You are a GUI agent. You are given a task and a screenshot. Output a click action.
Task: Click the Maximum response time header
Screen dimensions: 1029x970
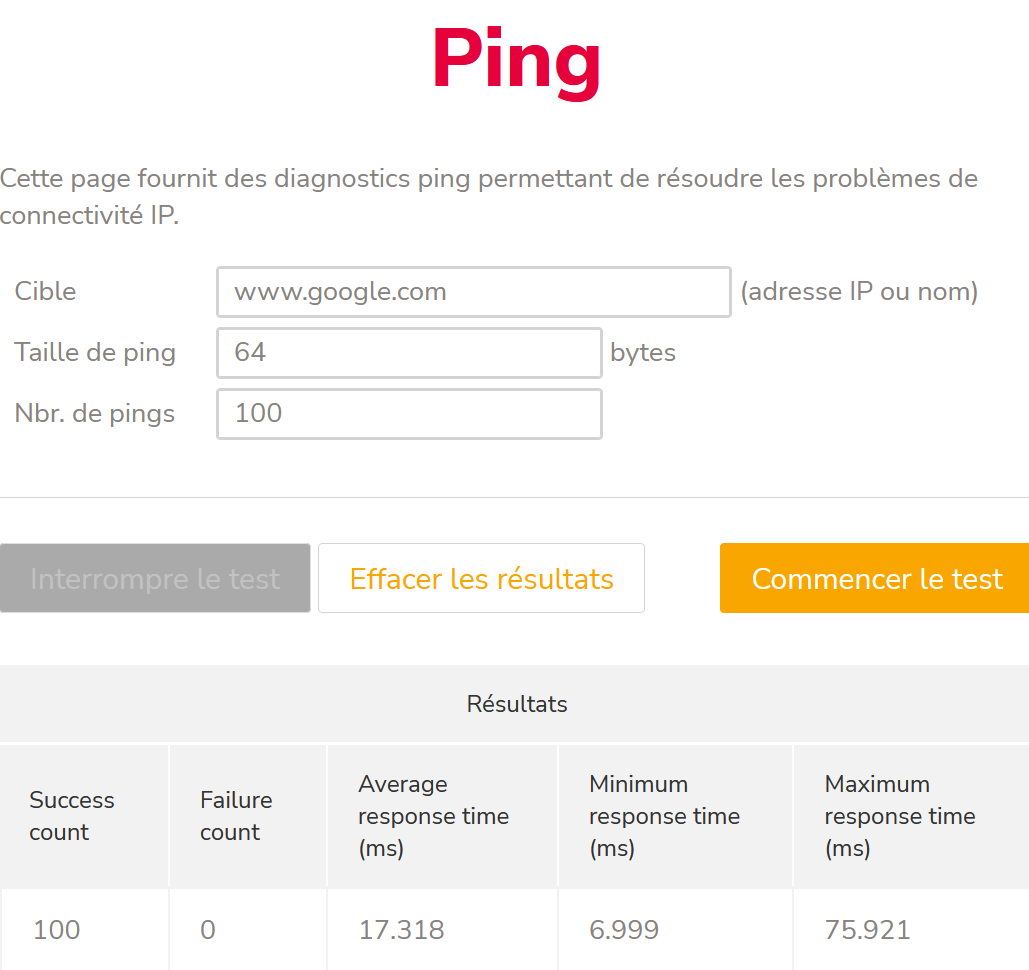click(x=899, y=816)
